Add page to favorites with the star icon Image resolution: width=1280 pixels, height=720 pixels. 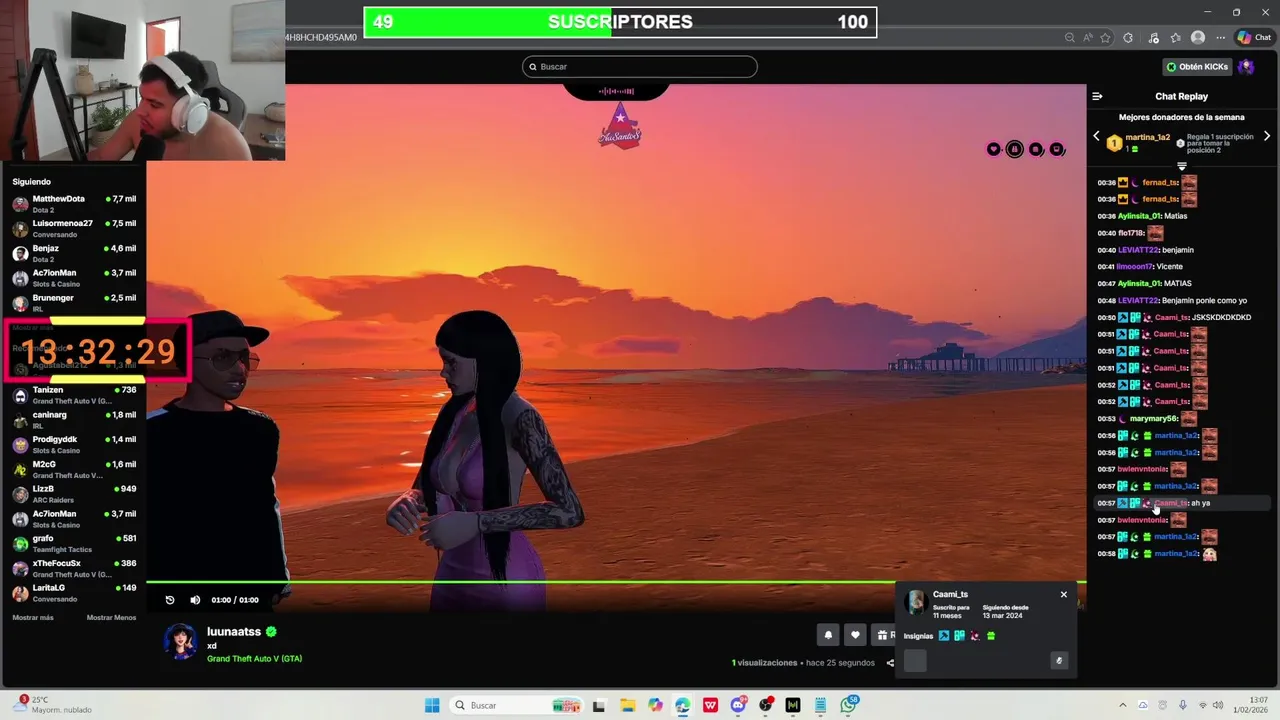click(x=1105, y=38)
